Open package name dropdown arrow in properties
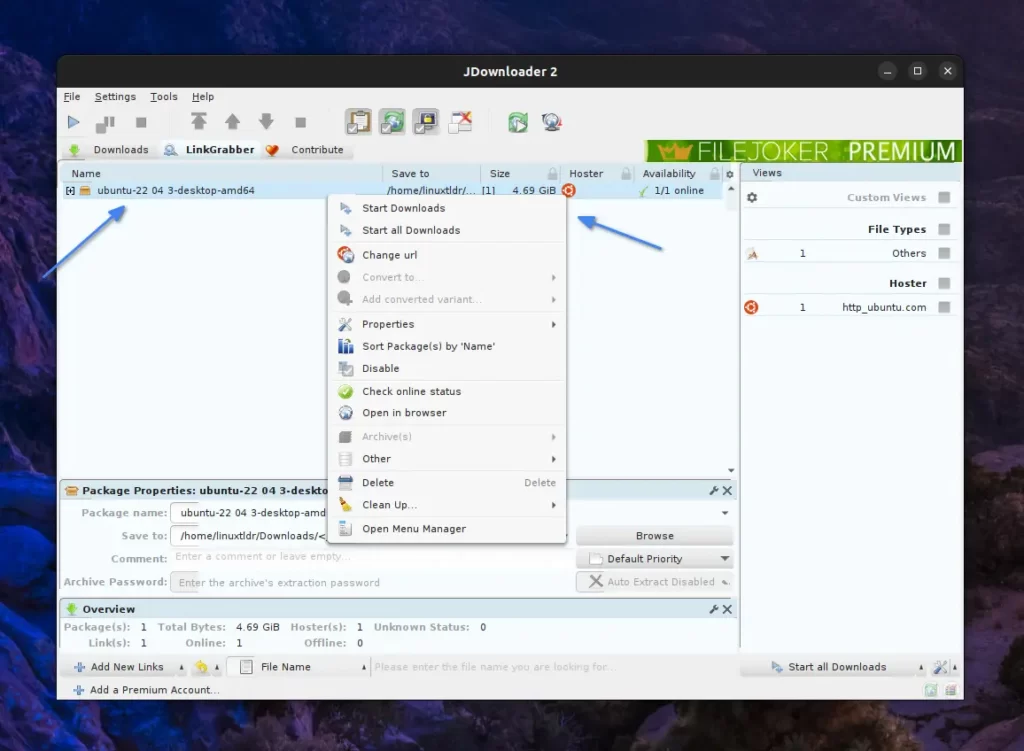 click(725, 513)
